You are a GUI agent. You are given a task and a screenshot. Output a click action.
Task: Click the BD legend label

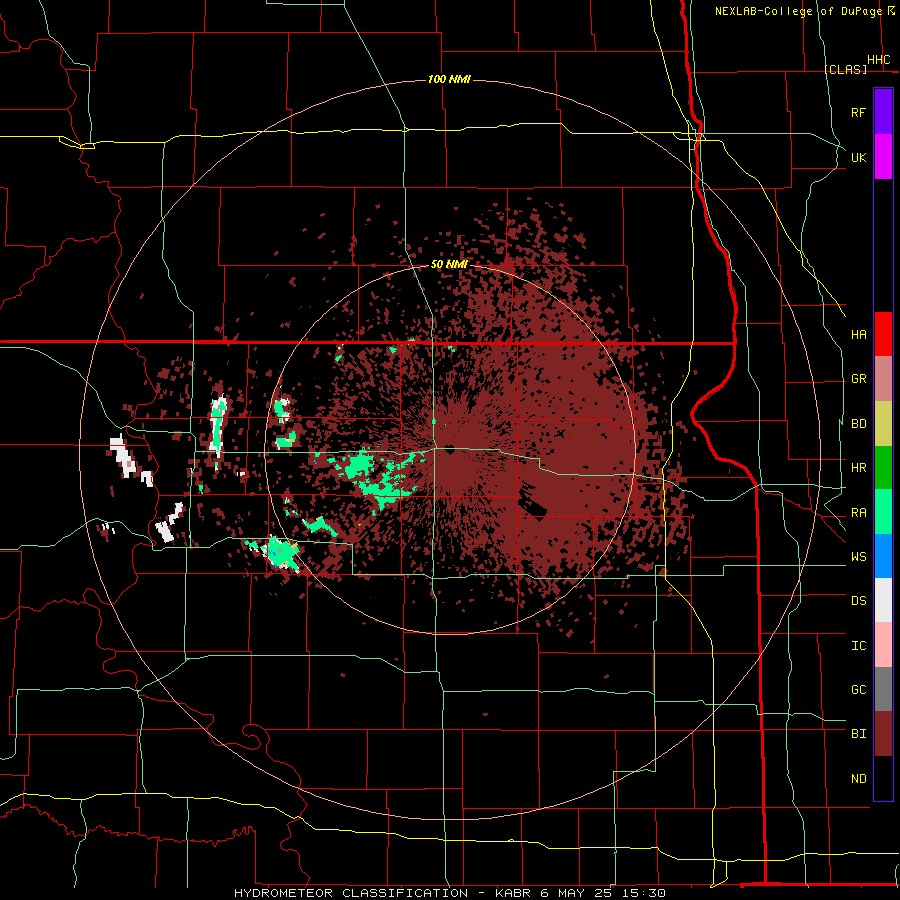(x=859, y=424)
